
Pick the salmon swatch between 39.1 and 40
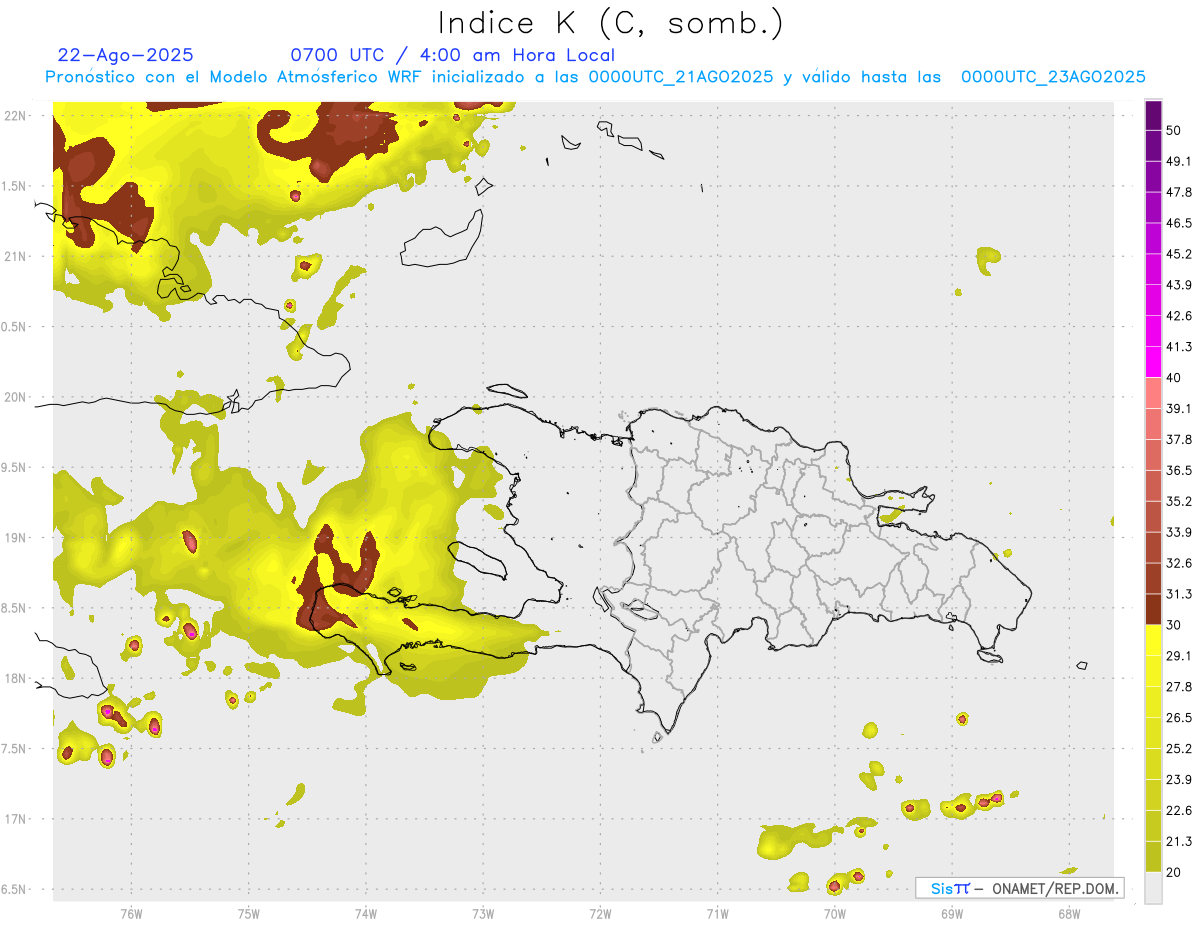pos(1153,393)
